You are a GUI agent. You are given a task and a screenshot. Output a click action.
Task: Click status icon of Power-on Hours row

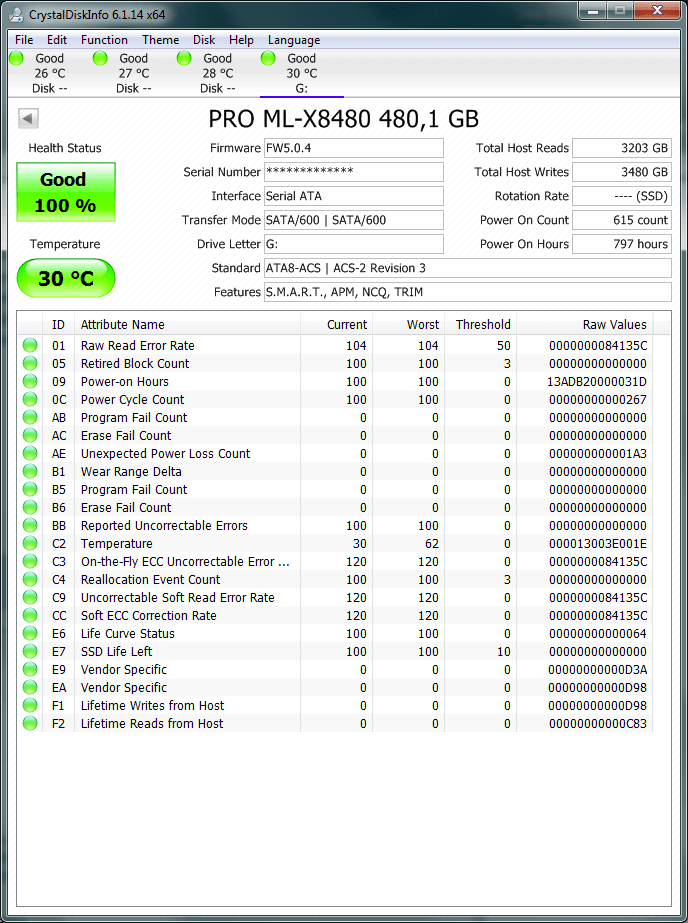pyautogui.click(x=29, y=381)
